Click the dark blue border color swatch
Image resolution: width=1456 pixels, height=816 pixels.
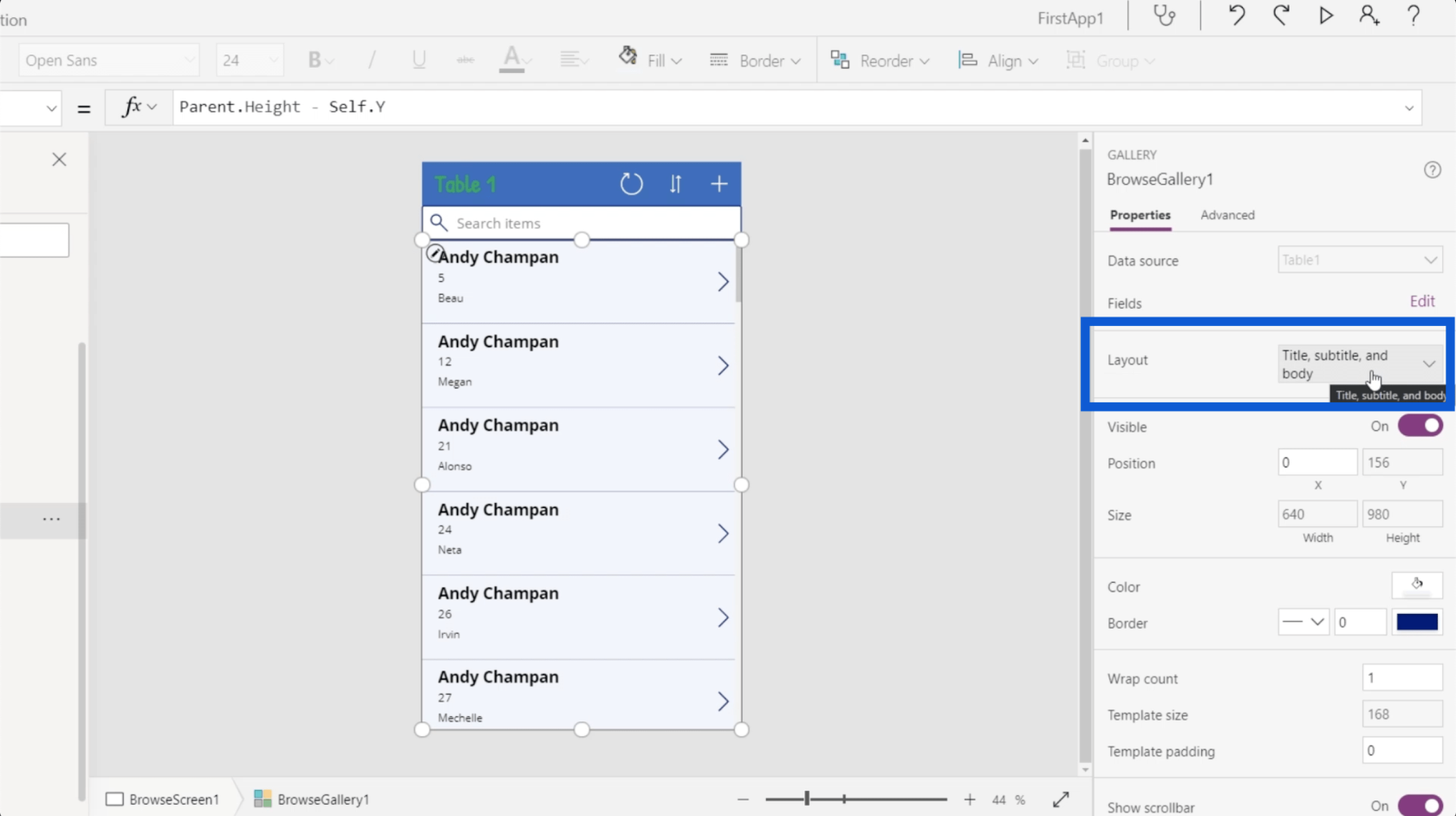coord(1417,622)
